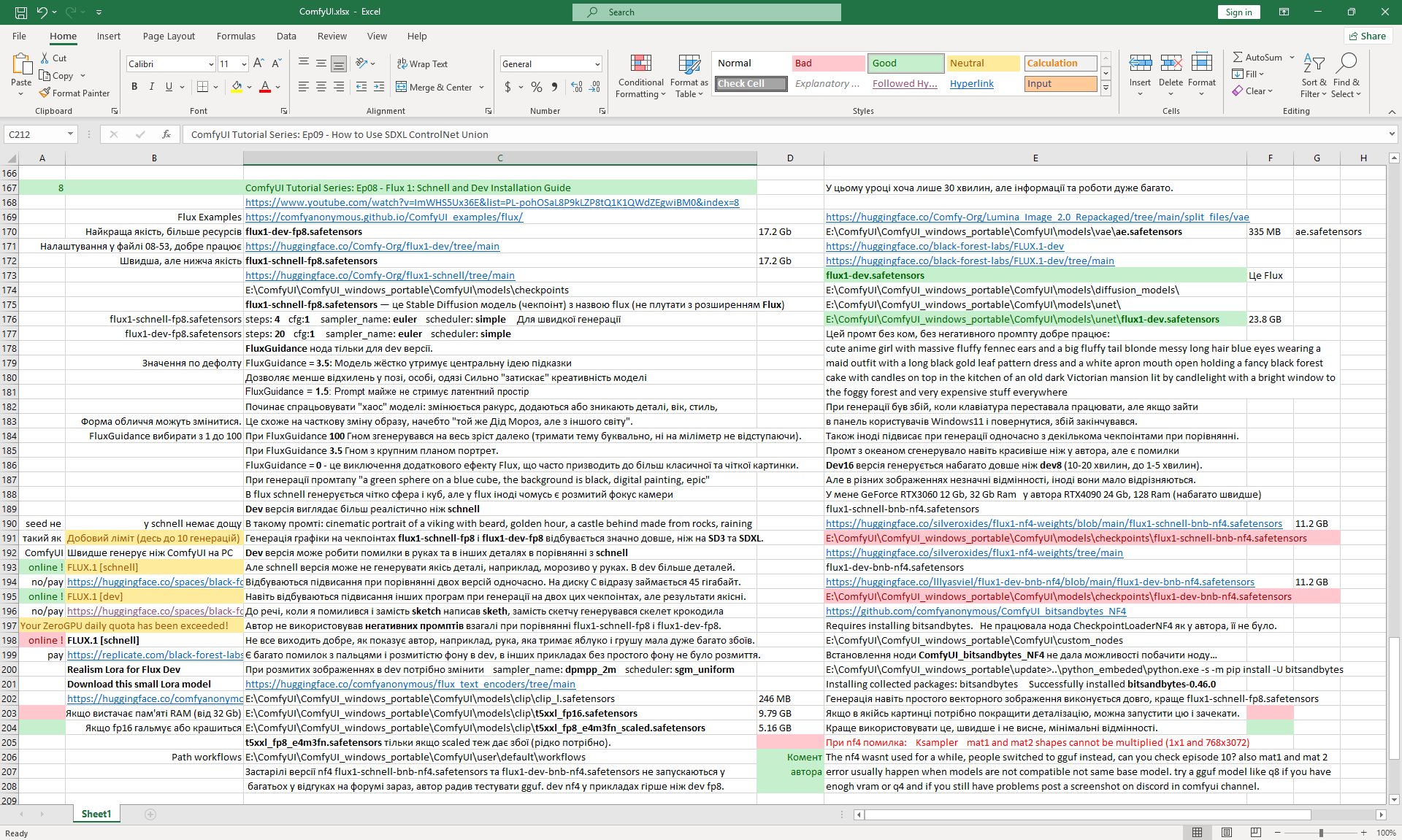This screenshot has height=840, width=1402.
Task: Click Increase Font Size icon
Action: coord(258,63)
